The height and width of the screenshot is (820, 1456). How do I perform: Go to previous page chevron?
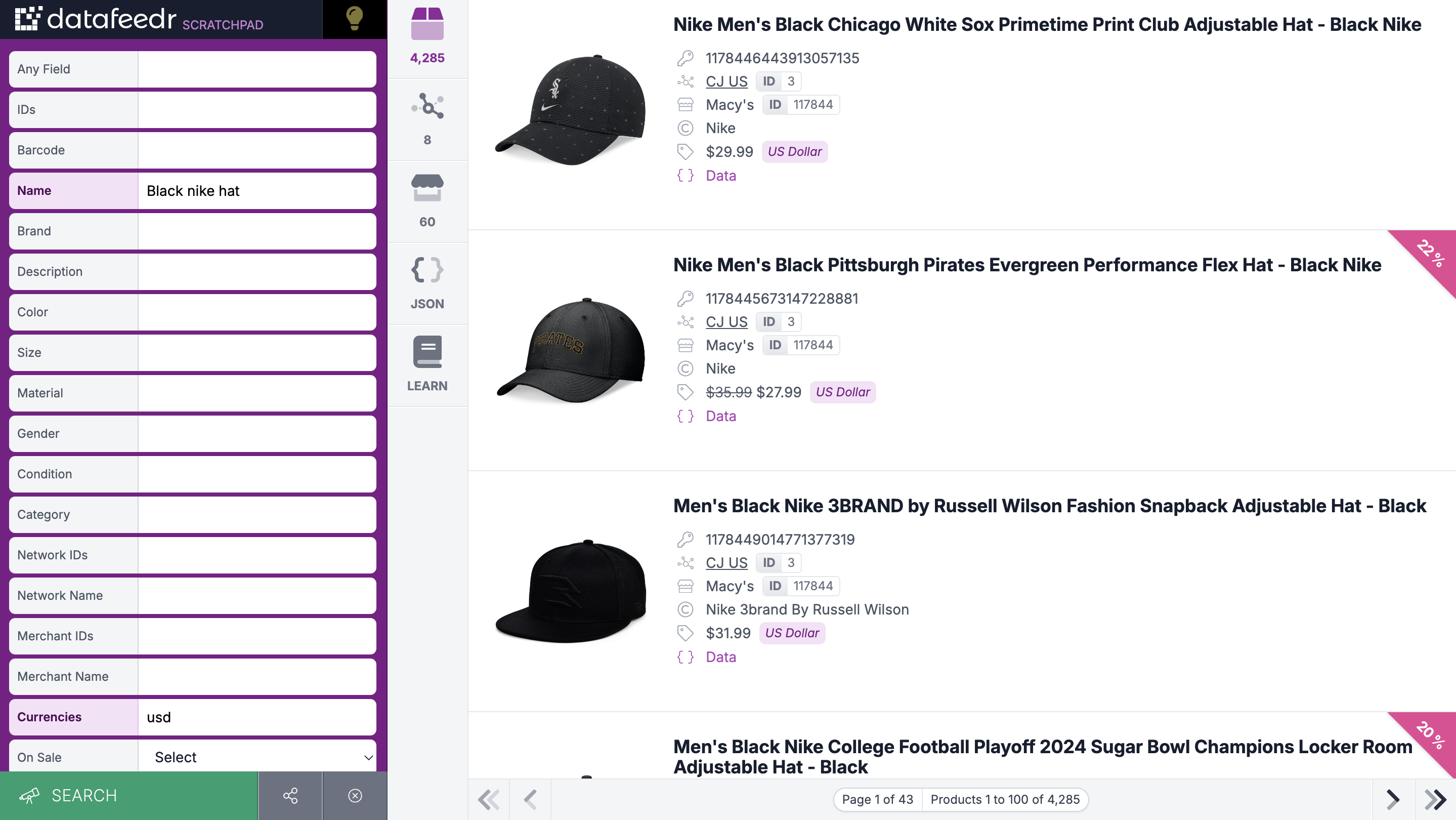coord(530,799)
